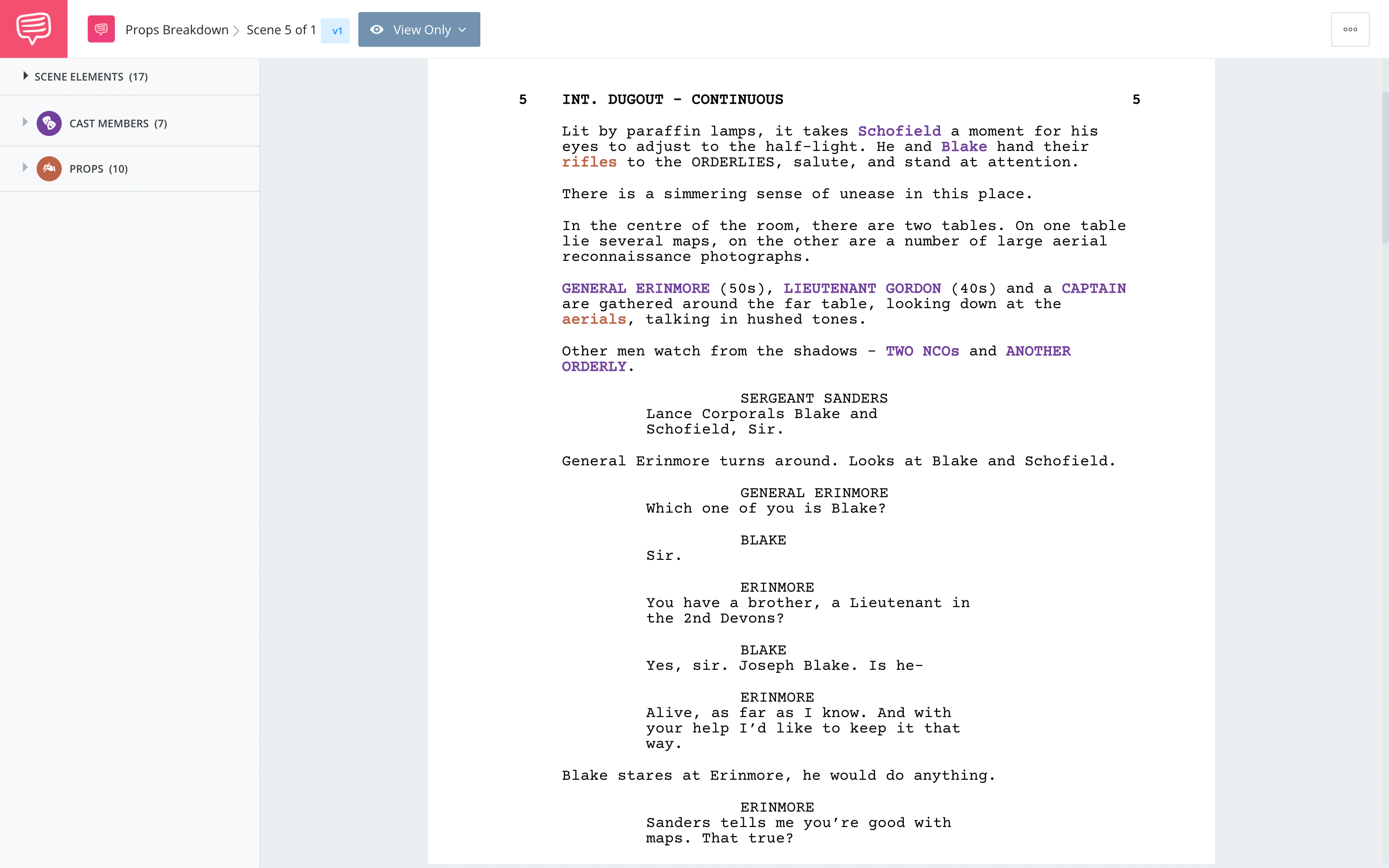Click the orange Props icon
This screenshot has width=1389, height=868.
(x=49, y=168)
